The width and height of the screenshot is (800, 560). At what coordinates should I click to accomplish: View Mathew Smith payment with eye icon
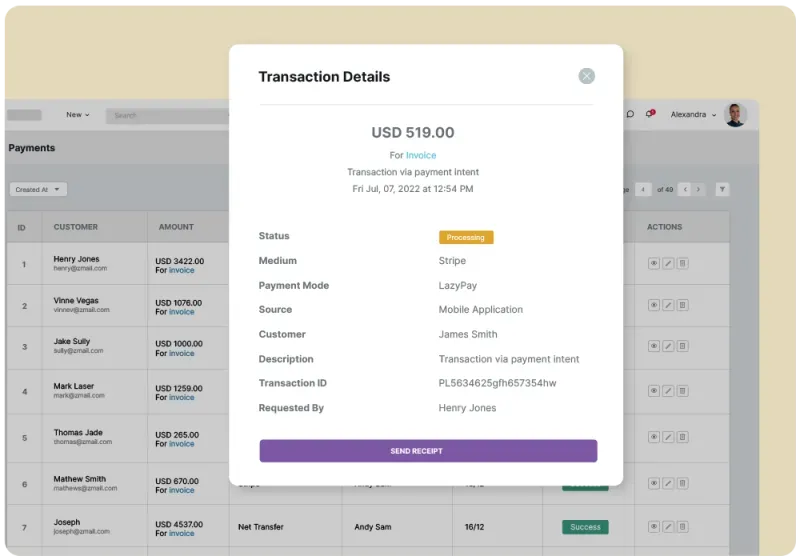[654, 483]
